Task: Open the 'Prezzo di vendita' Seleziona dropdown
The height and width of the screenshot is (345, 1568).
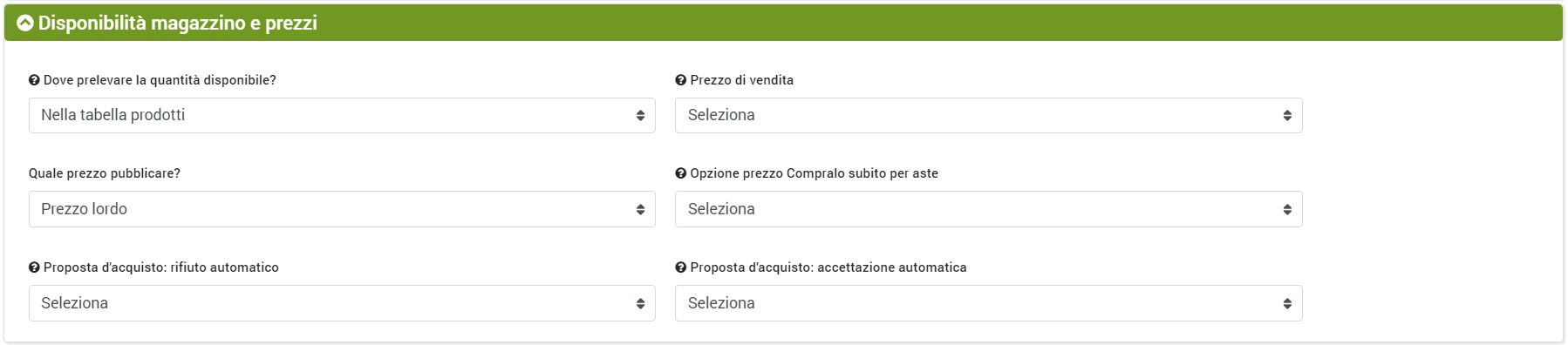Action: click(989, 115)
